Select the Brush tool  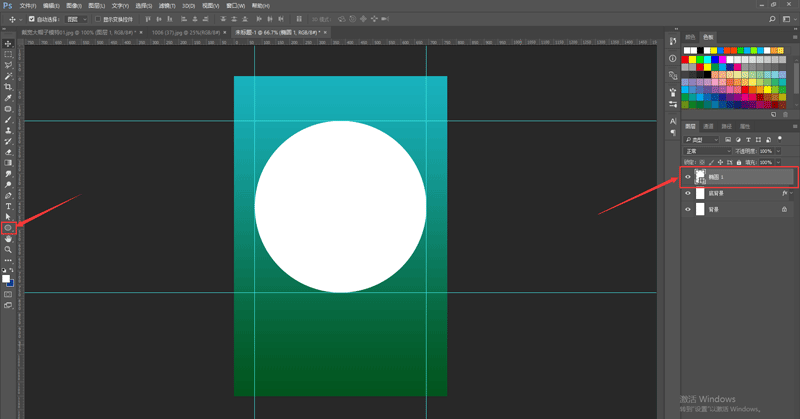(x=8, y=119)
